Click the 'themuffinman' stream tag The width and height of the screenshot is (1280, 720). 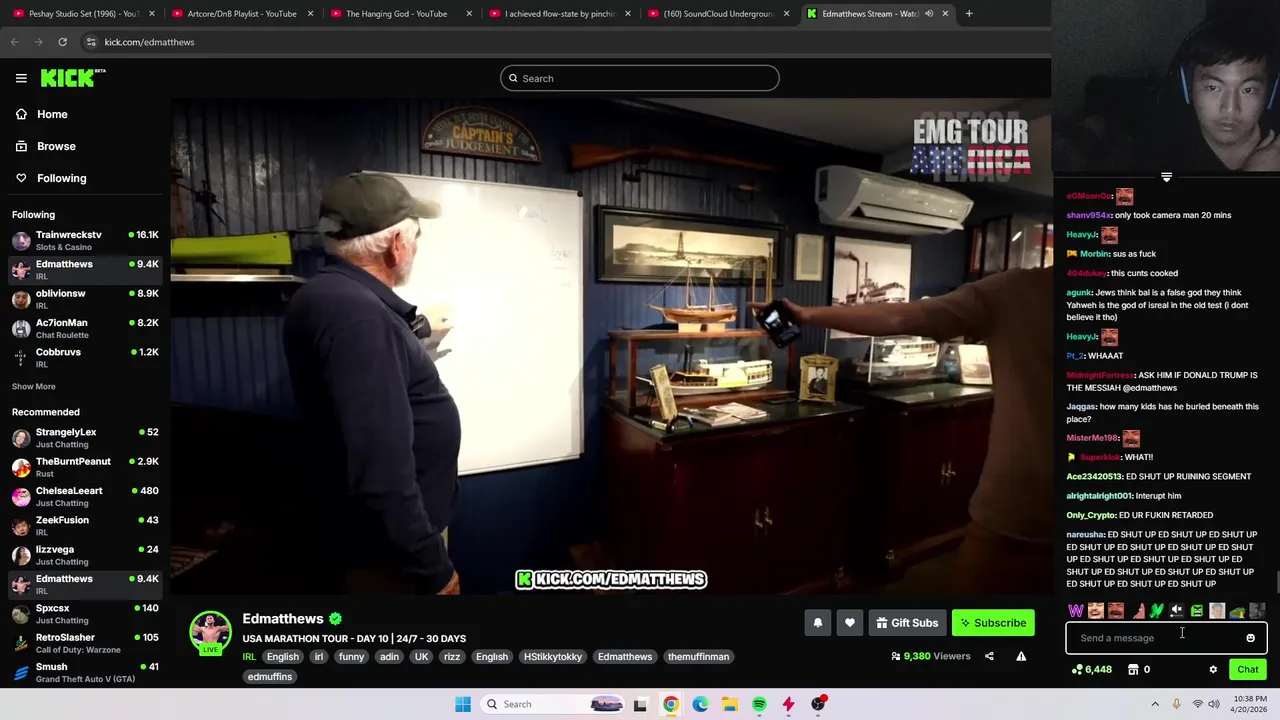click(x=698, y=657)
